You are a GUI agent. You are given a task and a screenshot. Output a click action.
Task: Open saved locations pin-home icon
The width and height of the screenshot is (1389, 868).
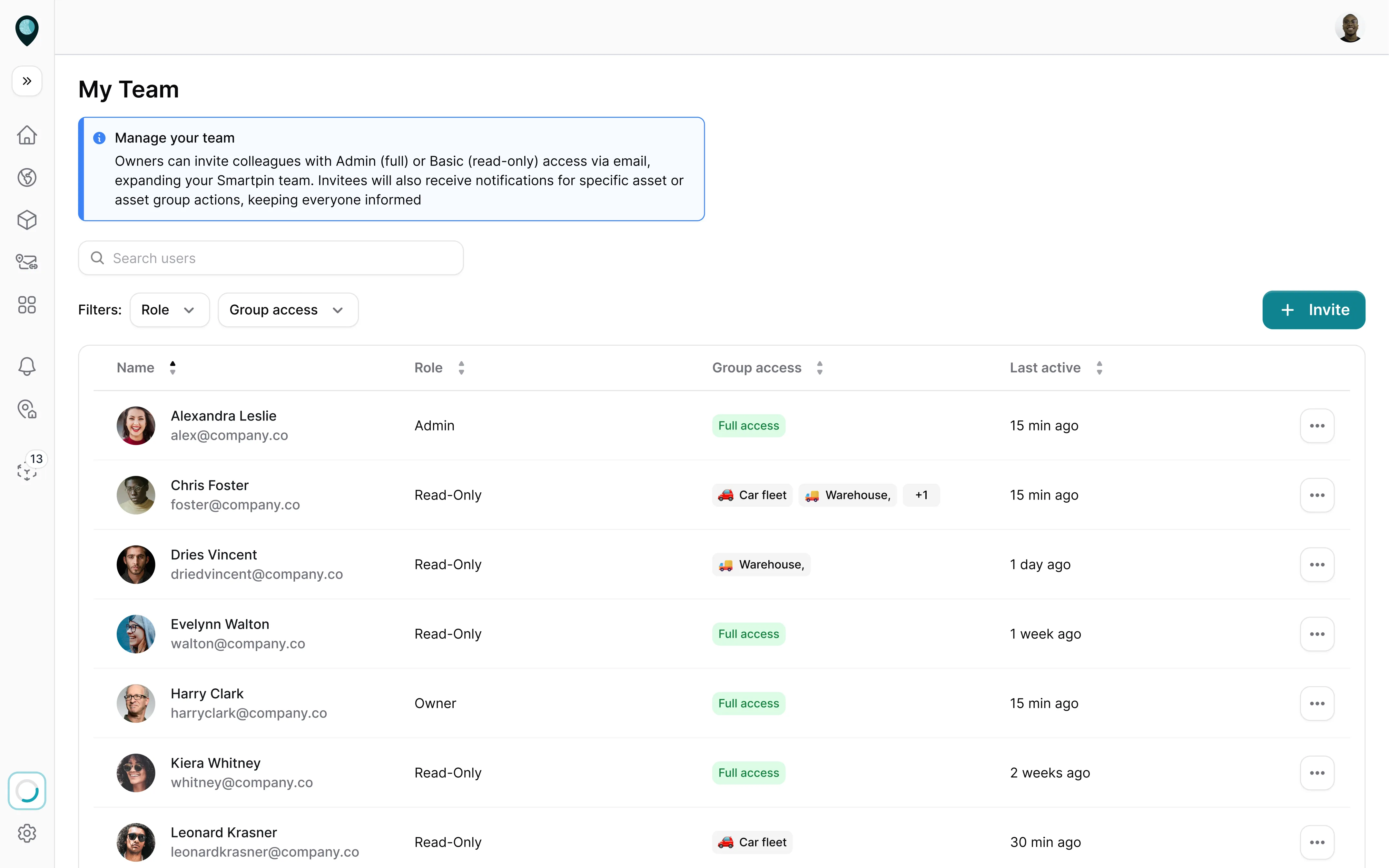tap(26, 409)
